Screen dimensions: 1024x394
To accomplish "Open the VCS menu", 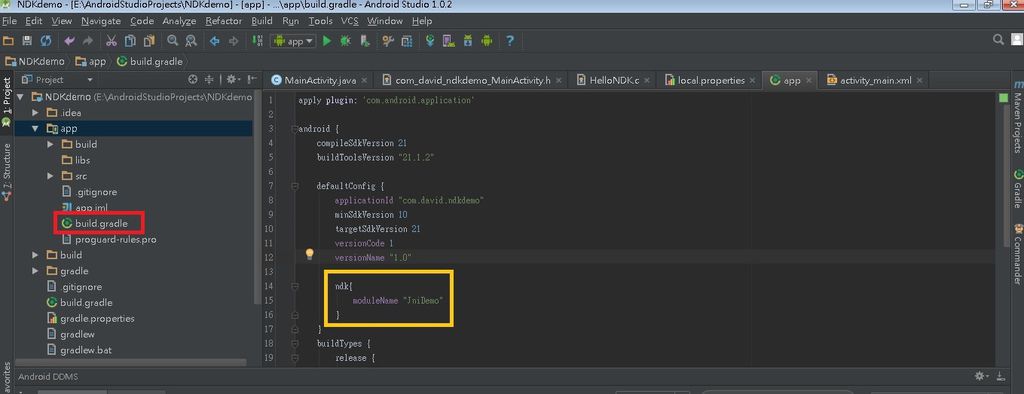I will coord(349,21).
